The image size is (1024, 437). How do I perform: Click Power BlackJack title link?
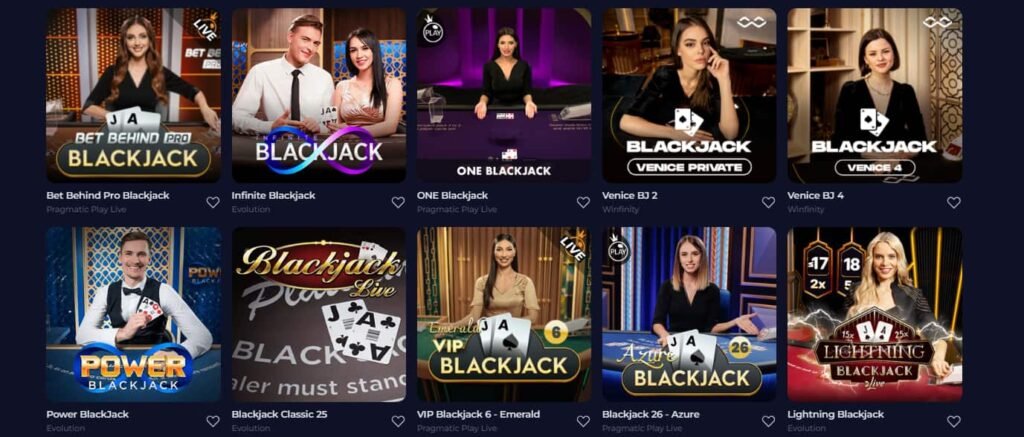click(x=88, y=414)
